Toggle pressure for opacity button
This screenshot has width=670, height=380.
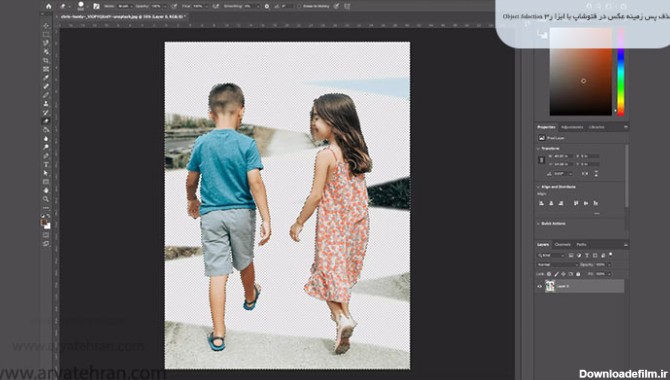tap(174, 6)
